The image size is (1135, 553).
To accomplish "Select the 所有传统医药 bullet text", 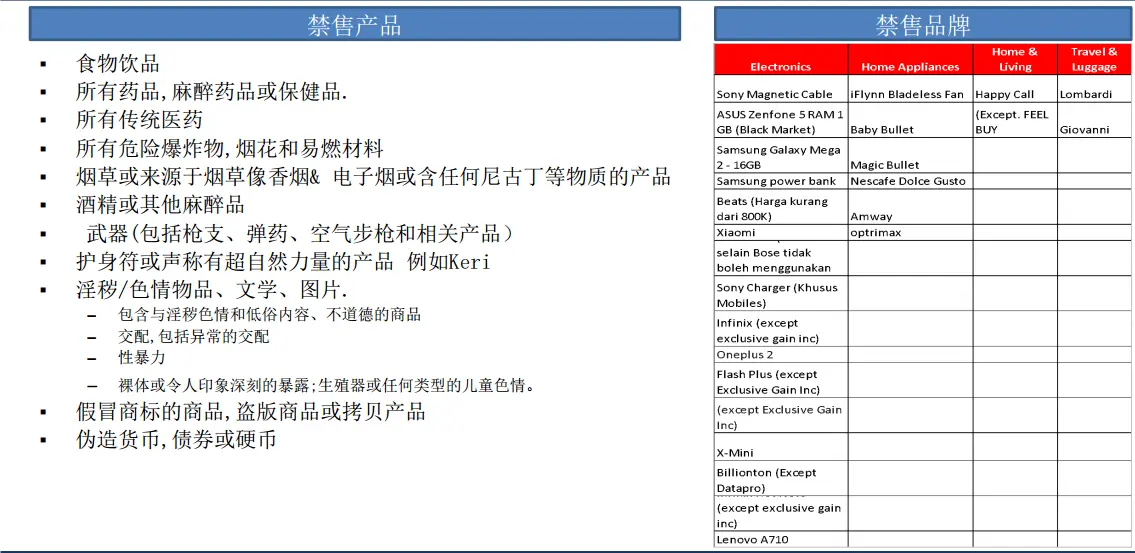I will (139, 120).
